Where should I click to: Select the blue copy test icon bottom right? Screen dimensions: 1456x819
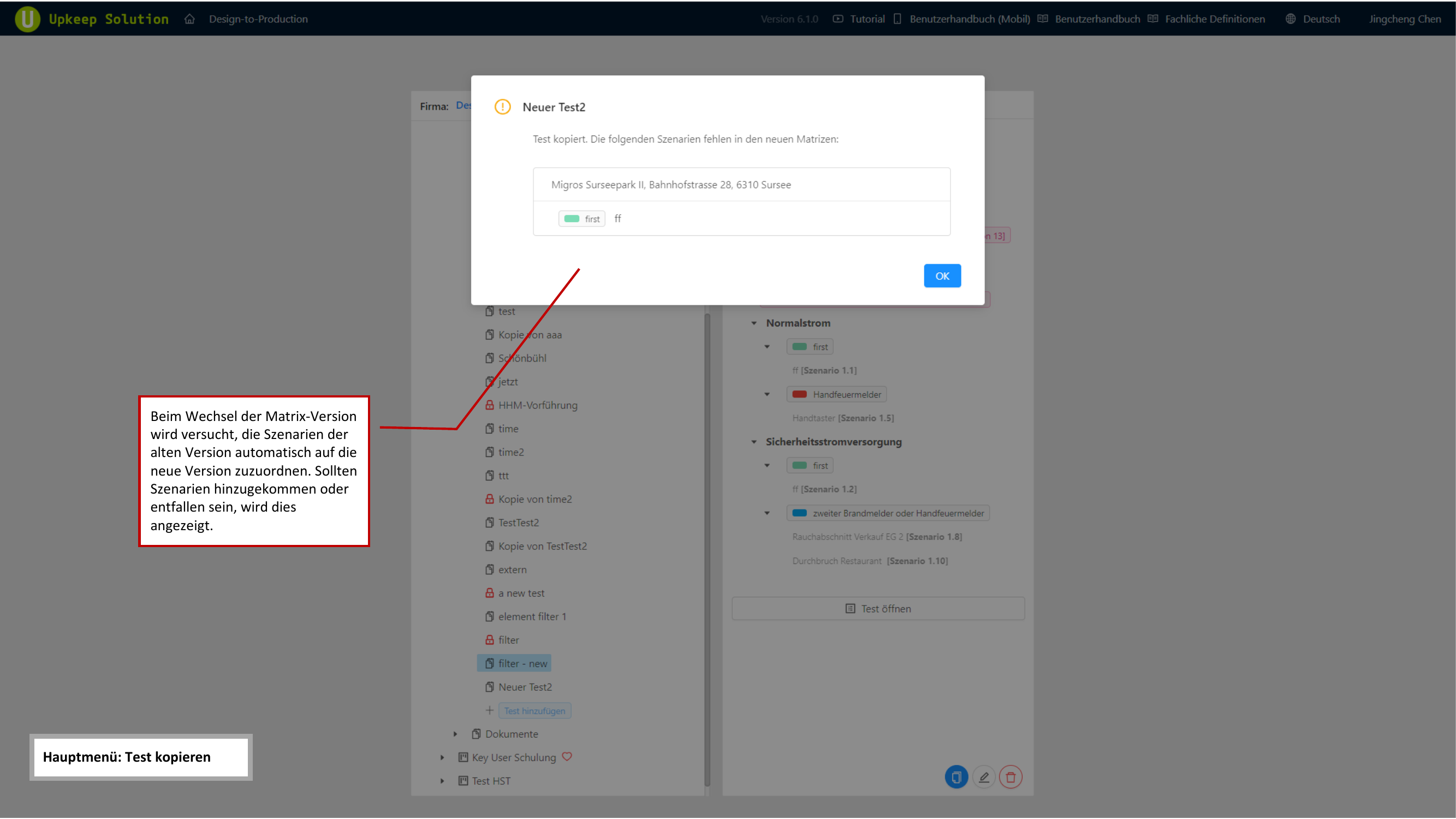pos(956,776)
